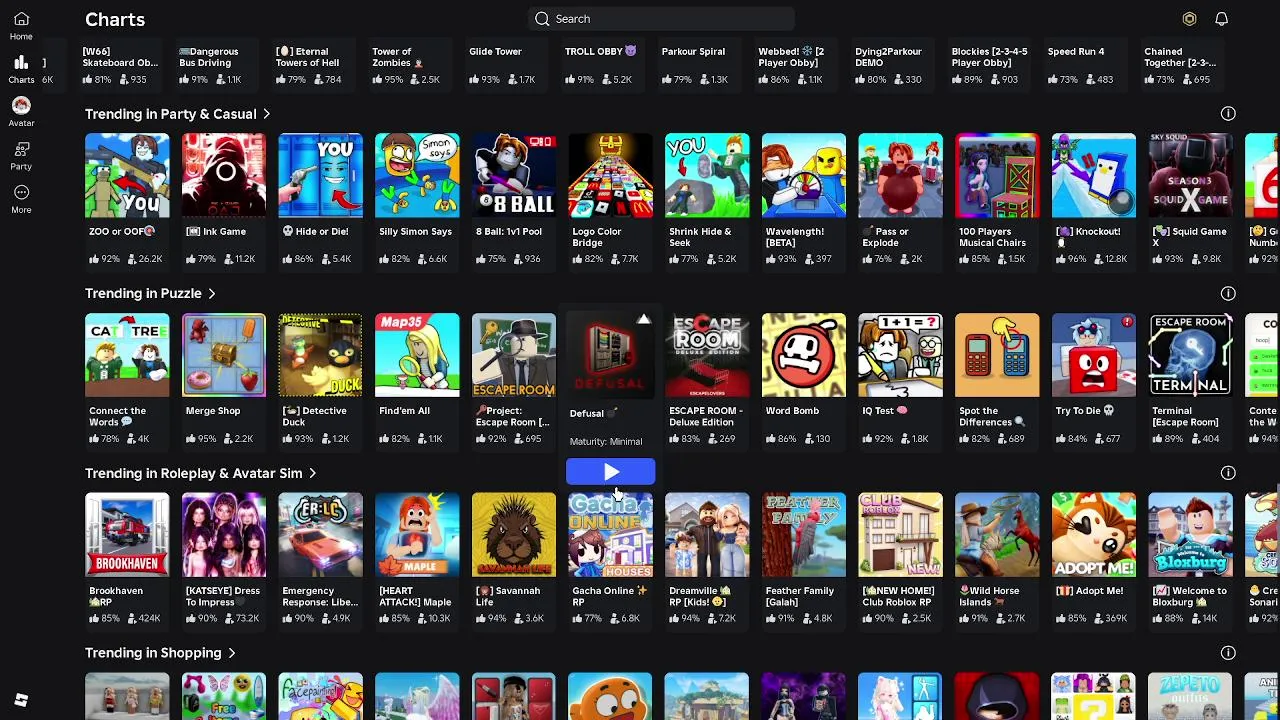Screen dimensions: 1280x720
Task: Open the More sidebar menu
Action: tap(21, 198)
